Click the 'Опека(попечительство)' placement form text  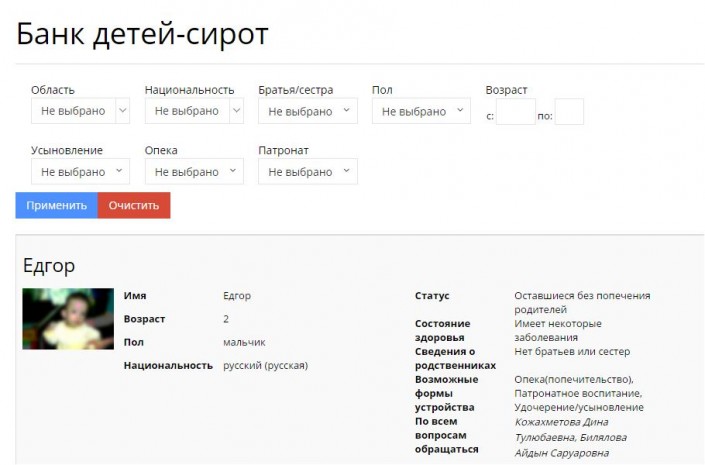click(x=574, y=379)
